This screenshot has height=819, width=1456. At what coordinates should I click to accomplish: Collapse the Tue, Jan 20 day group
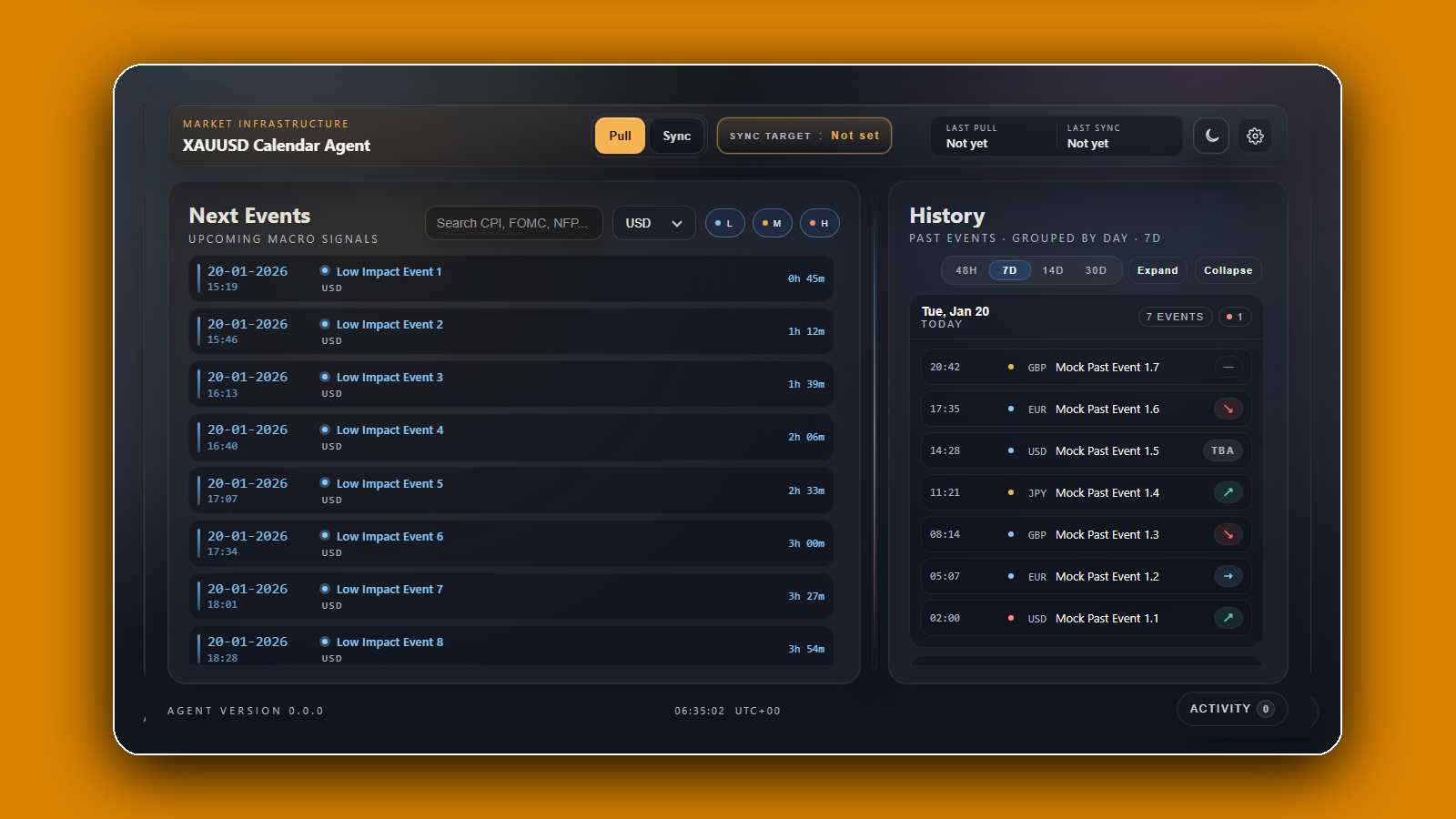(1087, 317)
